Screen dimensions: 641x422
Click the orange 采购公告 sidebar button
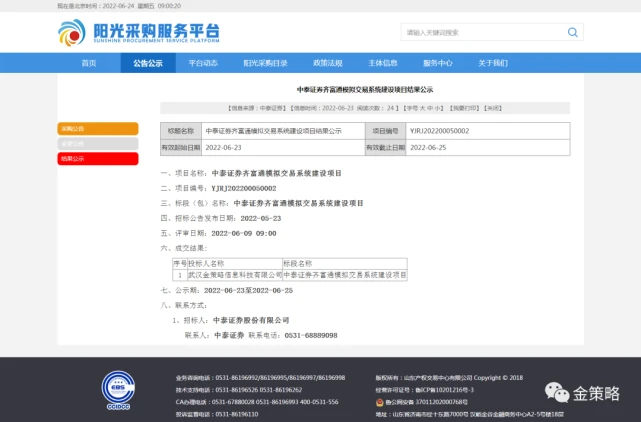pos(98,128)
